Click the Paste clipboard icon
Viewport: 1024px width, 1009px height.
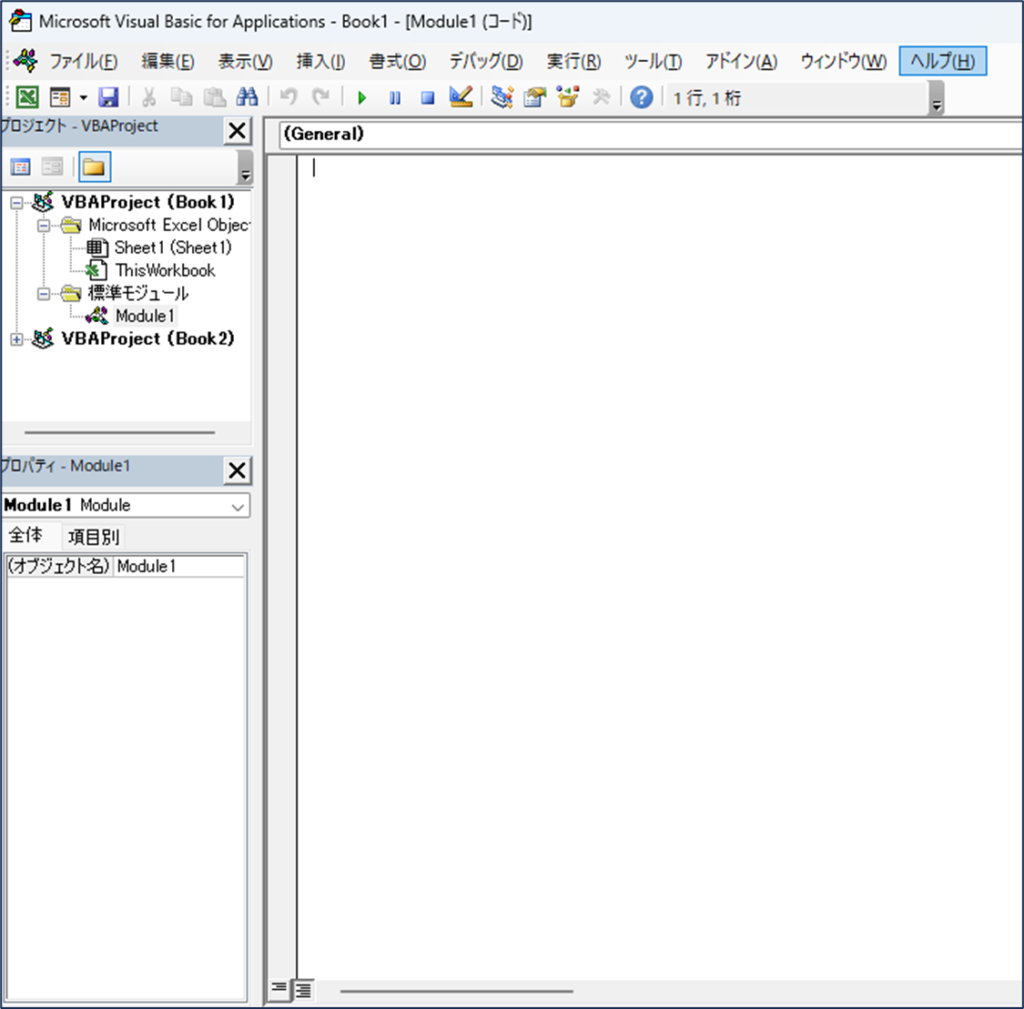(x=214, y=97)
